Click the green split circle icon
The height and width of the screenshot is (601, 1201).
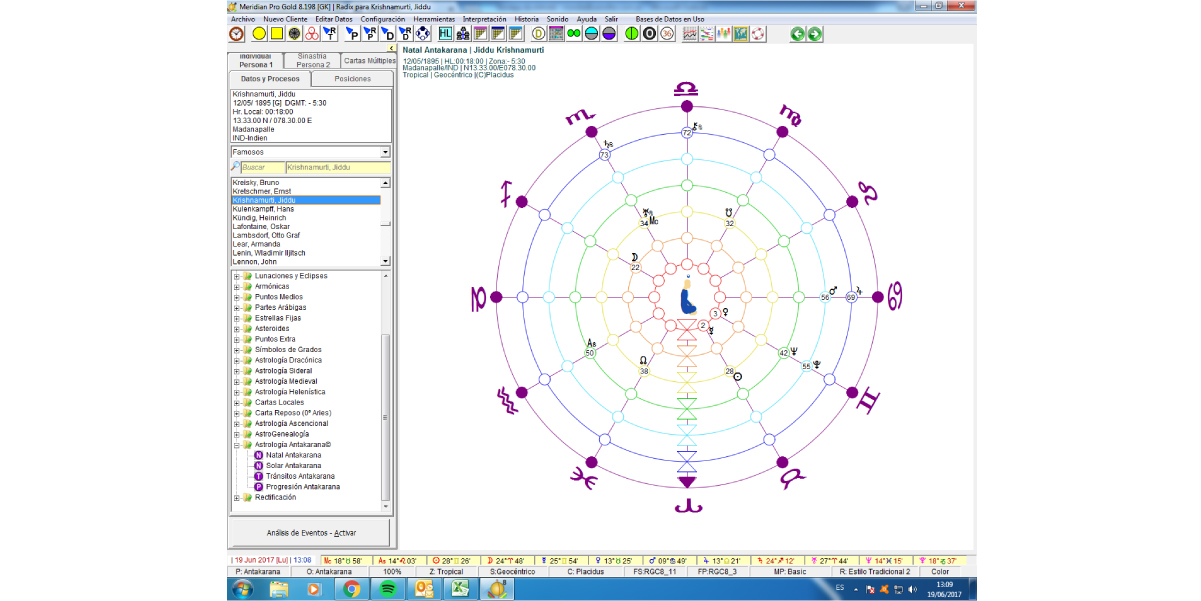click(x=632, y=34)
